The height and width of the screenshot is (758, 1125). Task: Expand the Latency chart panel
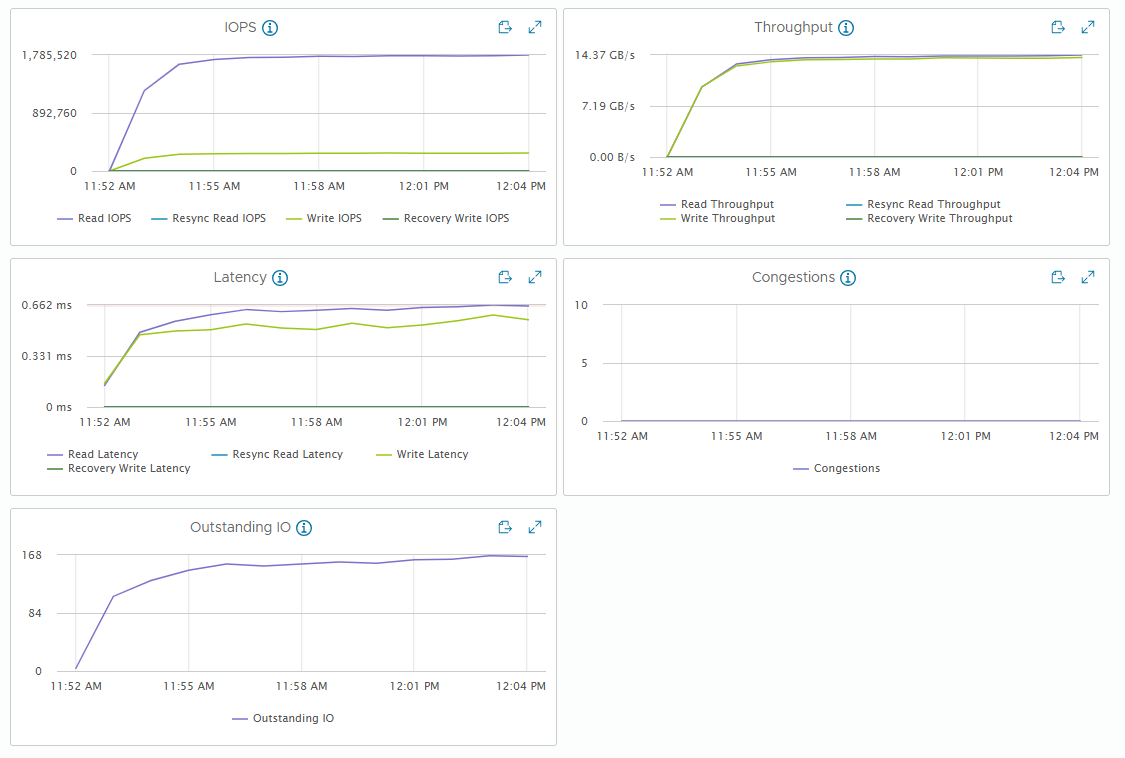click(x=535, y=277)
